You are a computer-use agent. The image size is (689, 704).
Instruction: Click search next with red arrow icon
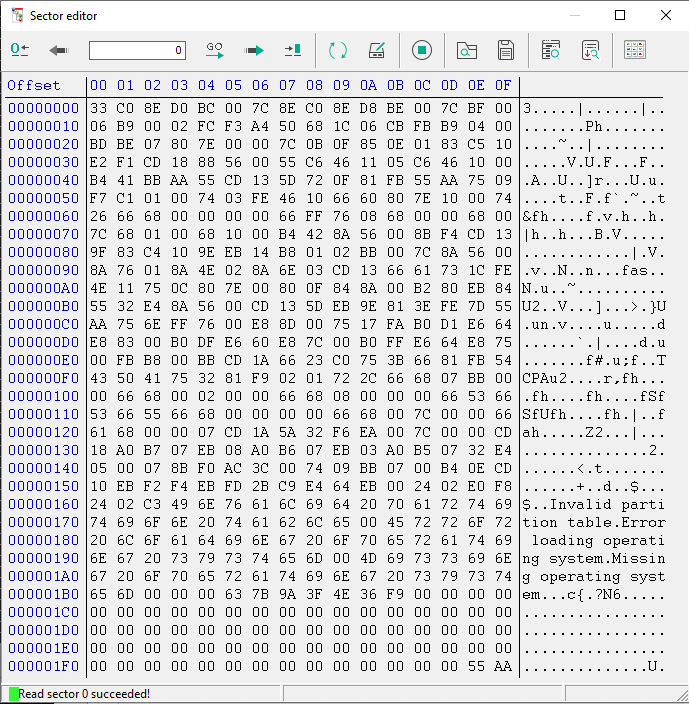click(590, 50)
